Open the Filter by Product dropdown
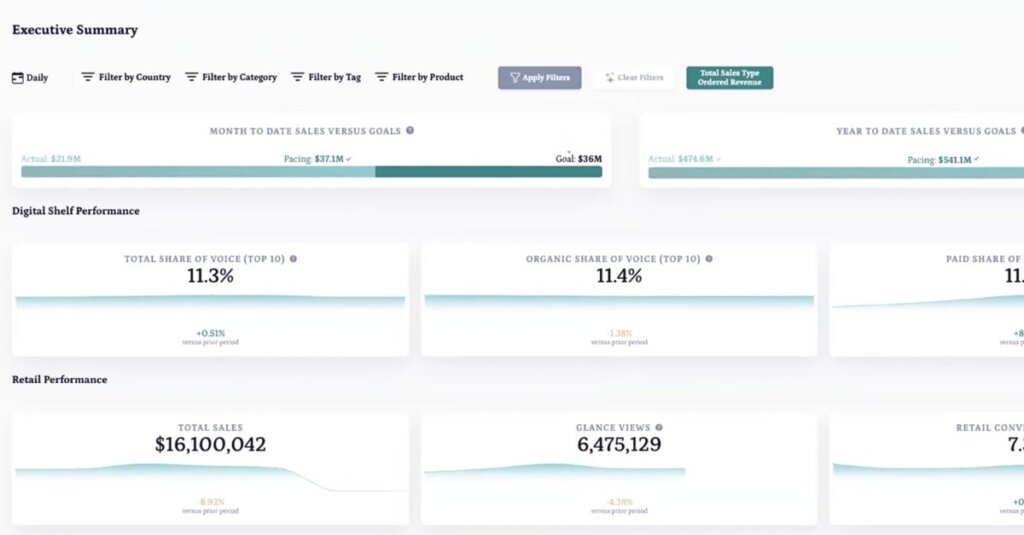1024x535 pixels. (419, 77)
